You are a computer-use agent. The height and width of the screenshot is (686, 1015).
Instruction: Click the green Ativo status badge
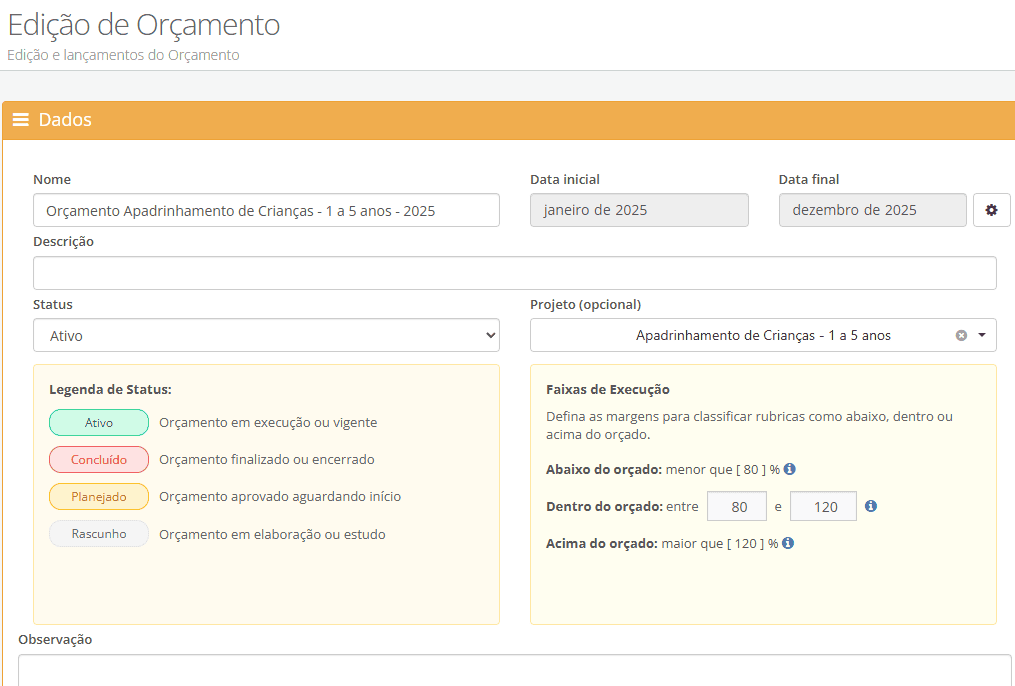click(99, 423)
